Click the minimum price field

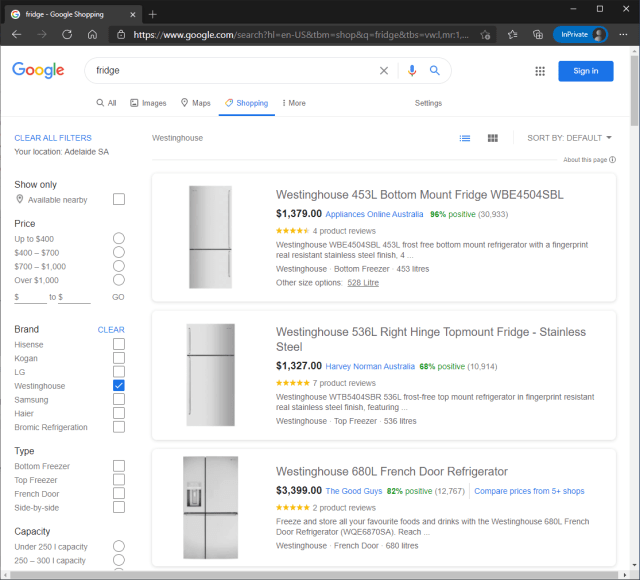click(x=33, y=297)
